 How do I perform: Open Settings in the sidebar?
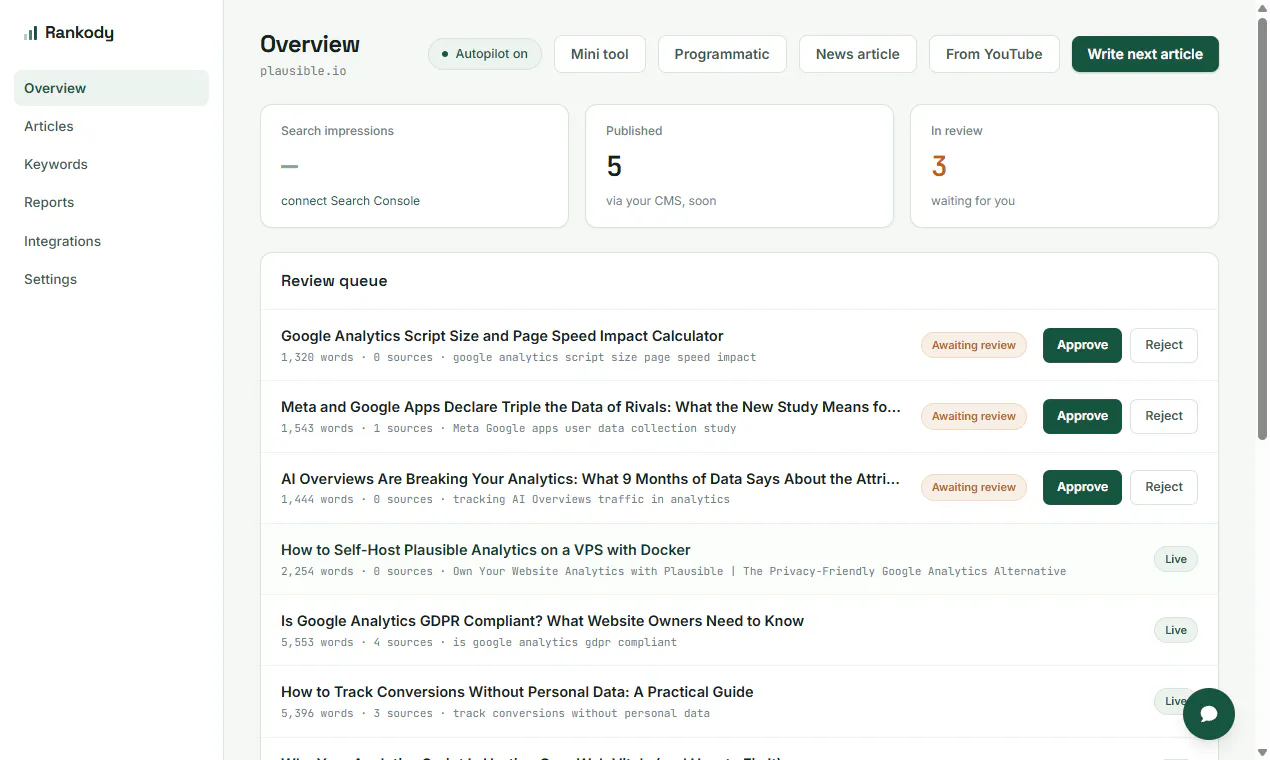coord(111,279)
